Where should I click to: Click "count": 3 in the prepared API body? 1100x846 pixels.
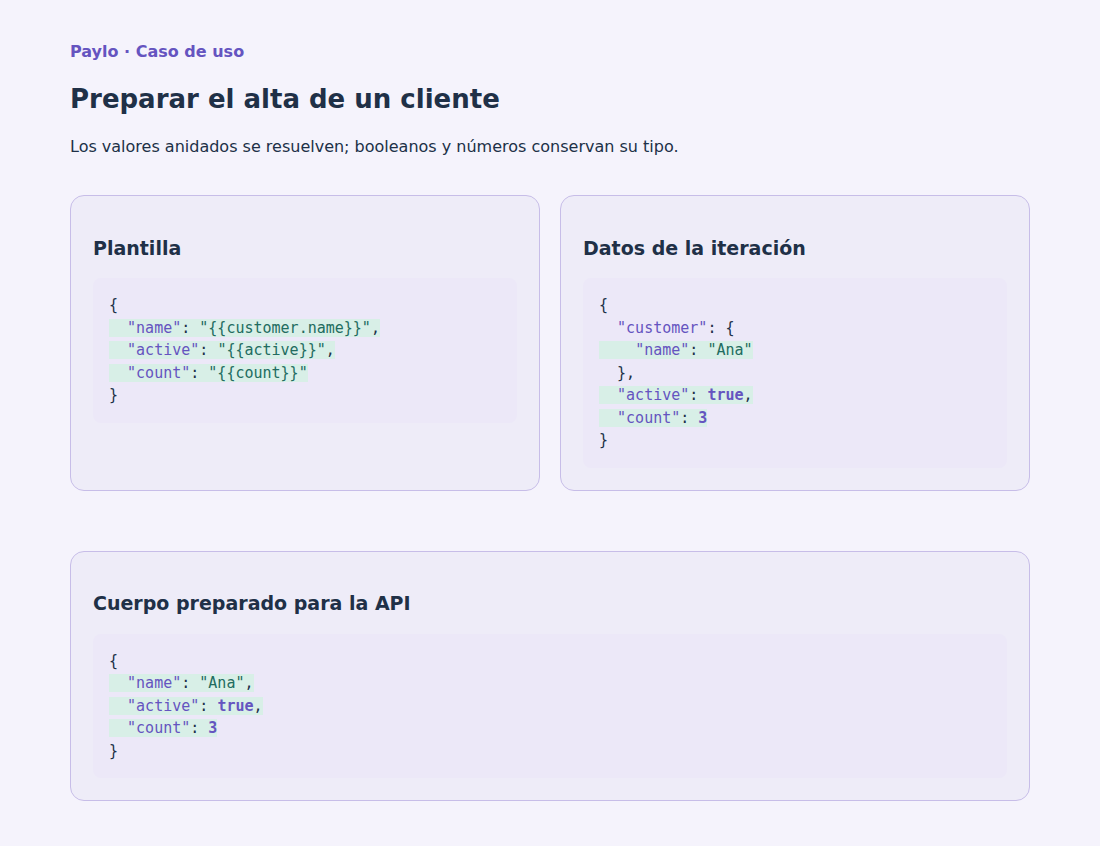pos(163,727)
